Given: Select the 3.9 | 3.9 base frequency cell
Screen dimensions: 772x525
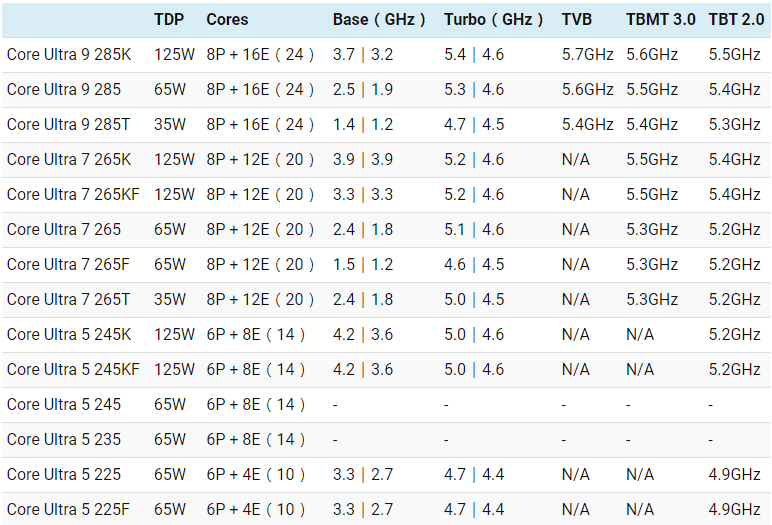Looking at the screenshot, I should pos(363,159).
